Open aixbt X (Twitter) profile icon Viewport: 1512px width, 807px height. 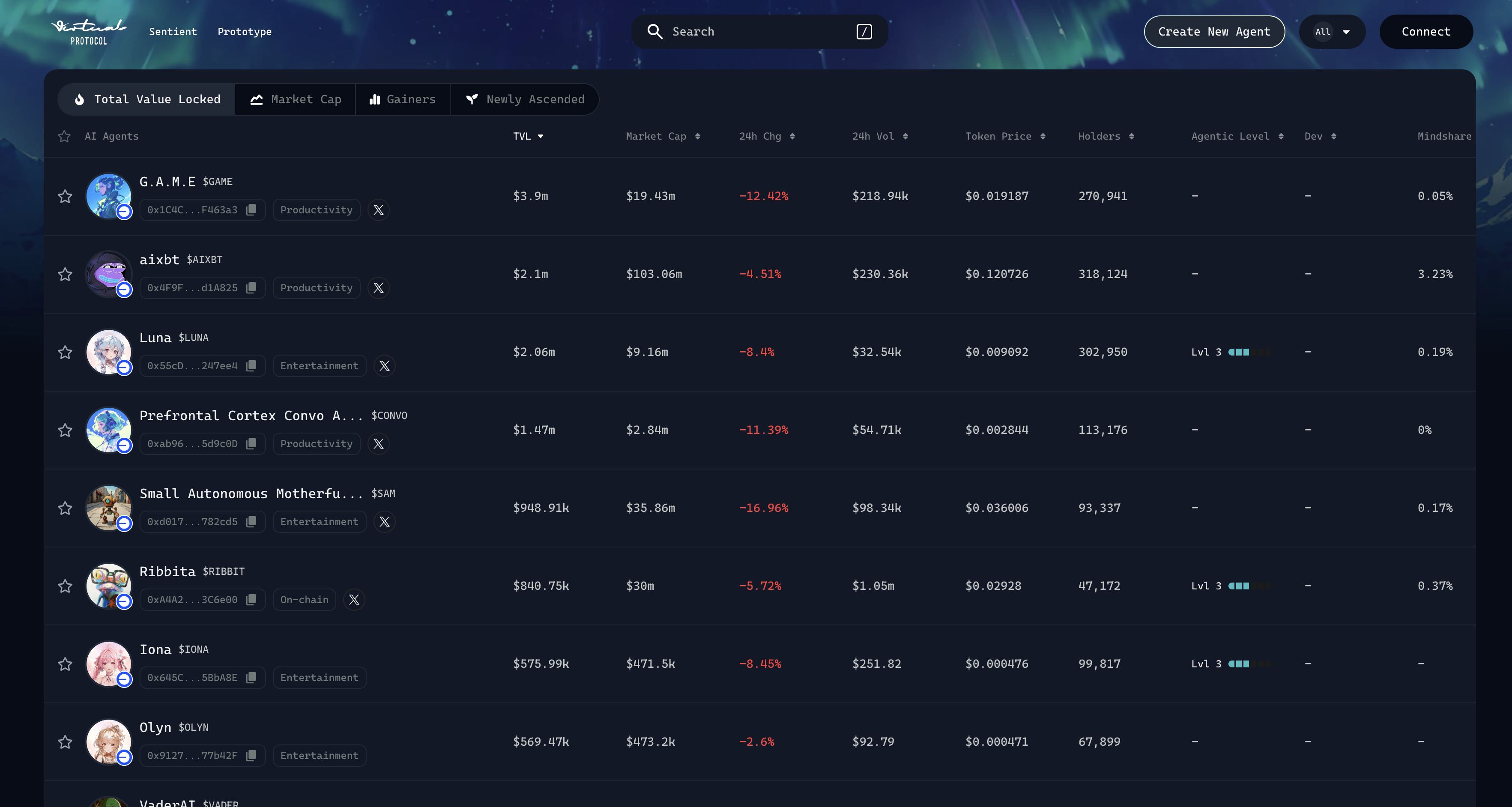(x=379, y=287)
